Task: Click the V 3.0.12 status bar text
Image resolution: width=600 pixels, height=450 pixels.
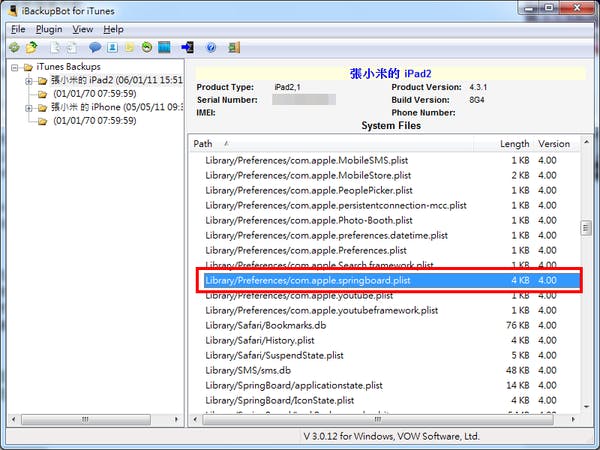Action: [x=391, y=436]
